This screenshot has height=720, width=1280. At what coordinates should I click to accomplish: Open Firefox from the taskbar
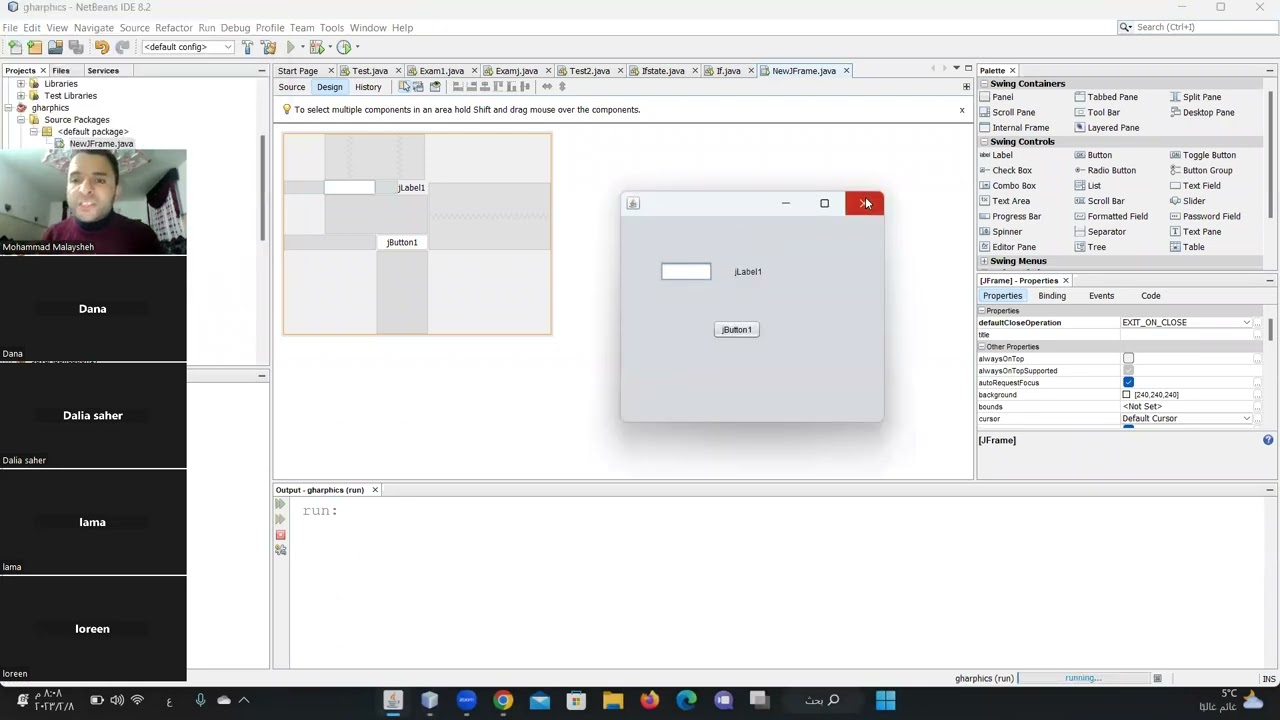tap(650, 700)
